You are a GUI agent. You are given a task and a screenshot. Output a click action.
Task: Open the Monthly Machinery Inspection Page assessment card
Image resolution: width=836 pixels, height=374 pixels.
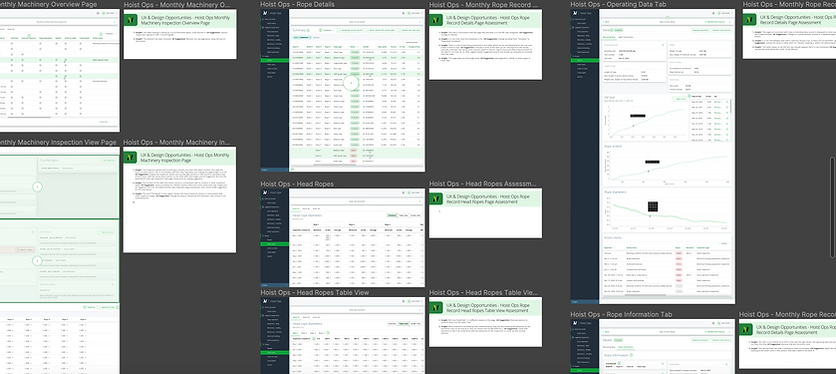pos(180,200)
